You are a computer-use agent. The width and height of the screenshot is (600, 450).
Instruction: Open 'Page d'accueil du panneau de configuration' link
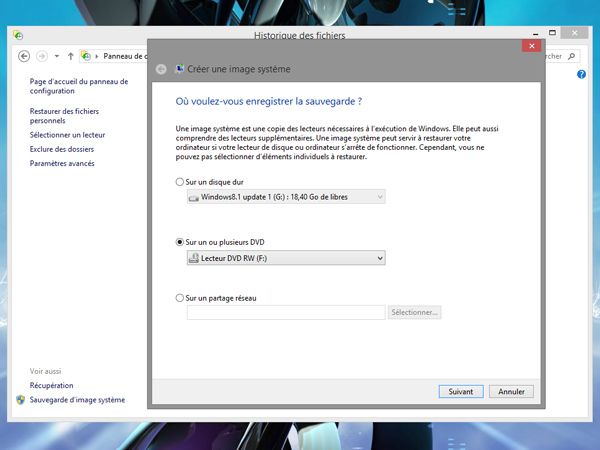pos(79,86)
